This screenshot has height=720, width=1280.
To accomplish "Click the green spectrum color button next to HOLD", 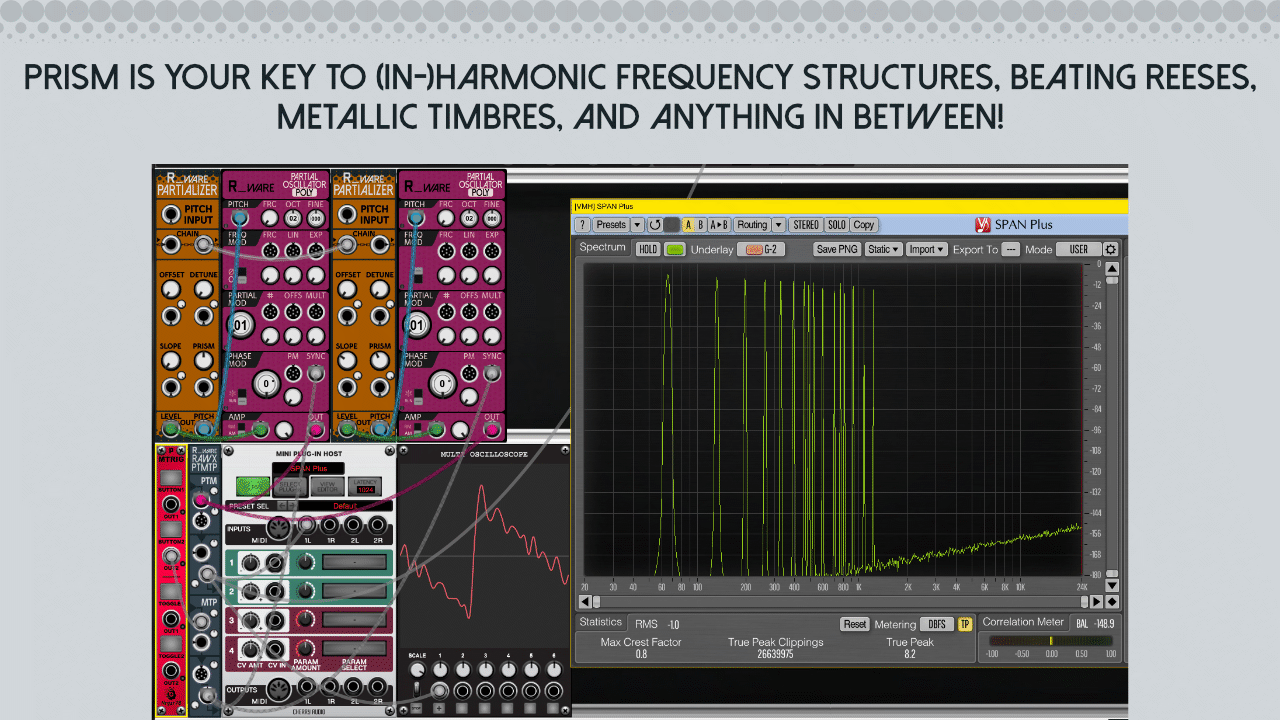I will pos(675,249).
